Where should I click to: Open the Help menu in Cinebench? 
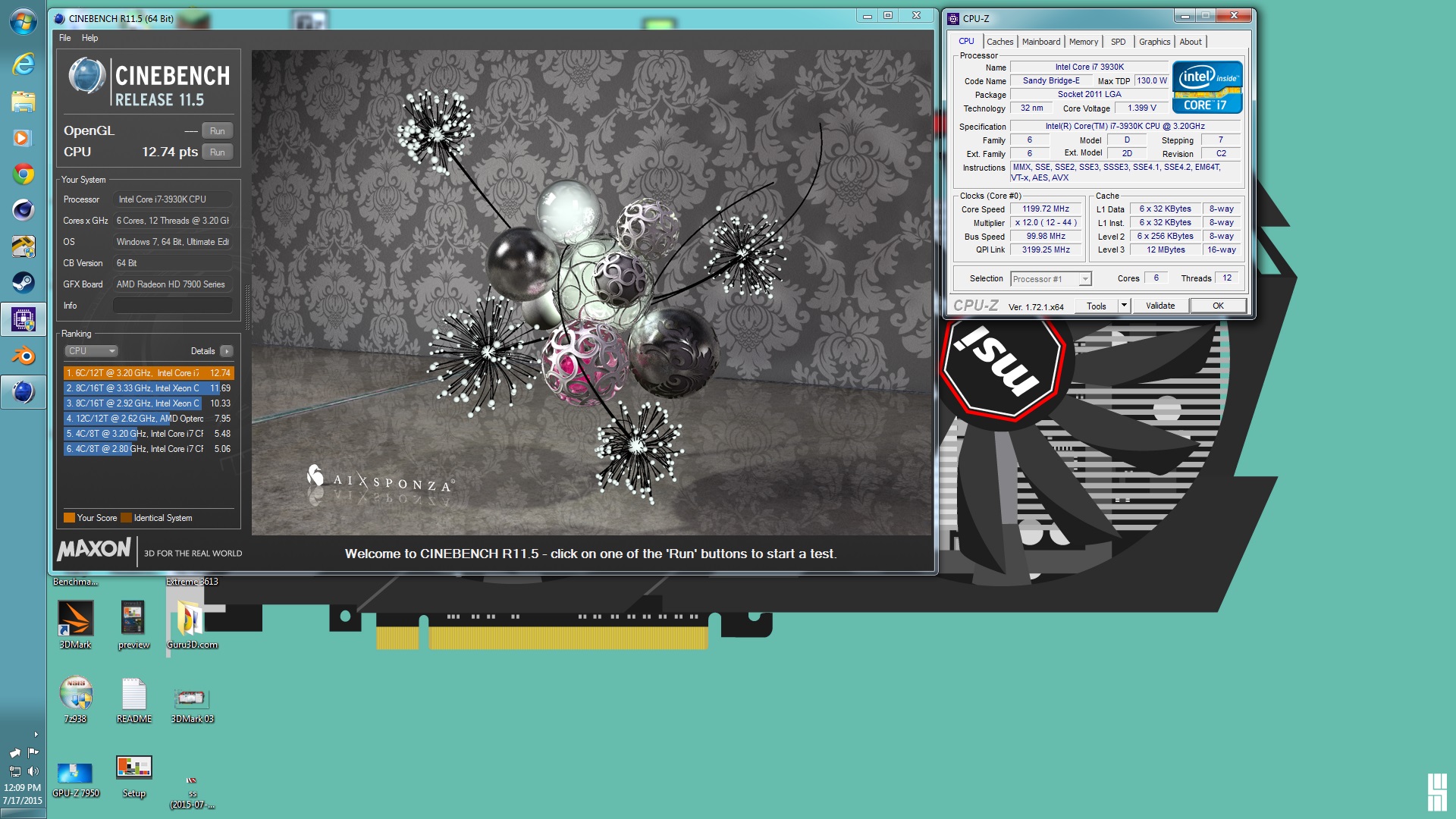pos(89,38)
